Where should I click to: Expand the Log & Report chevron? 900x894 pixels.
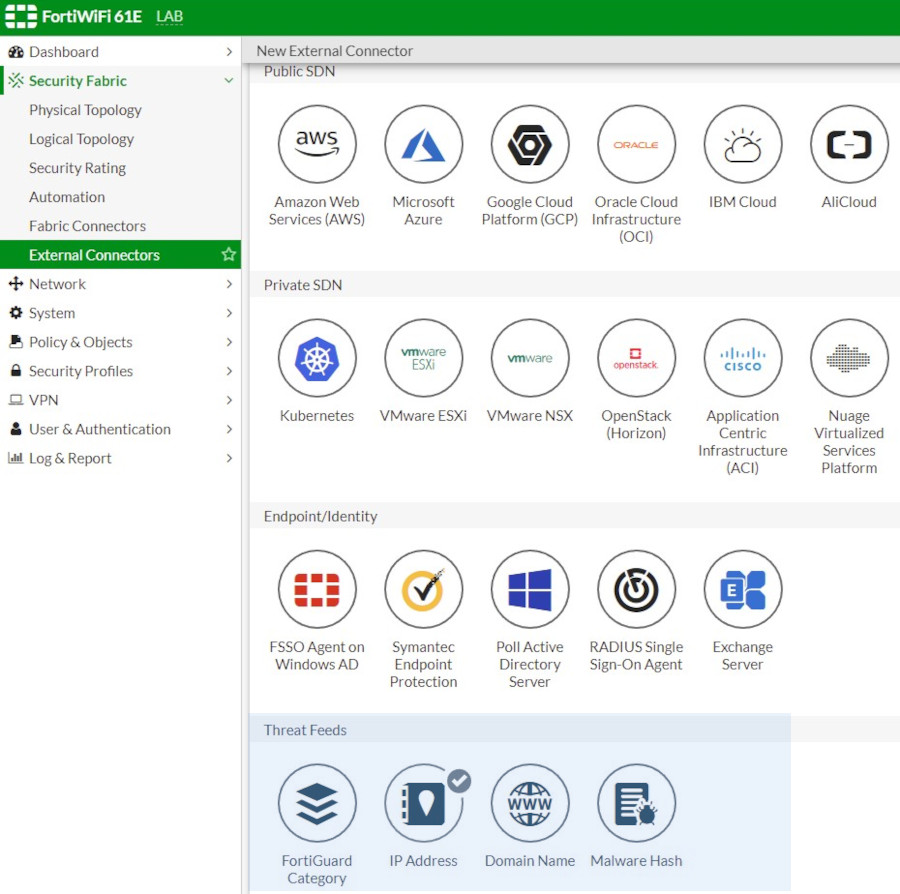229,458
